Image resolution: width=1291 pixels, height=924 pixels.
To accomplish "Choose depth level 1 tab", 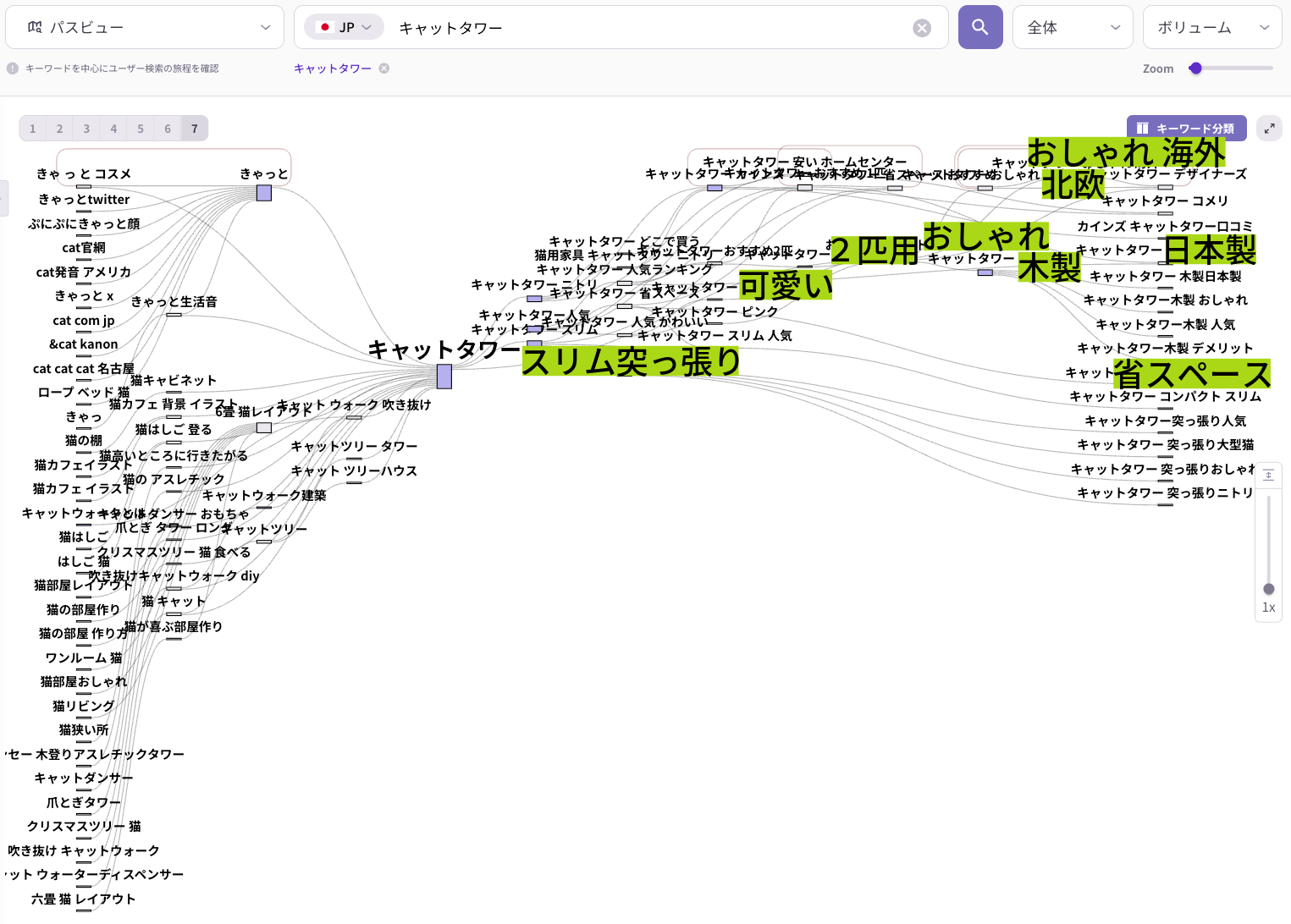I will pyautogui.click(x=33, y=129).
